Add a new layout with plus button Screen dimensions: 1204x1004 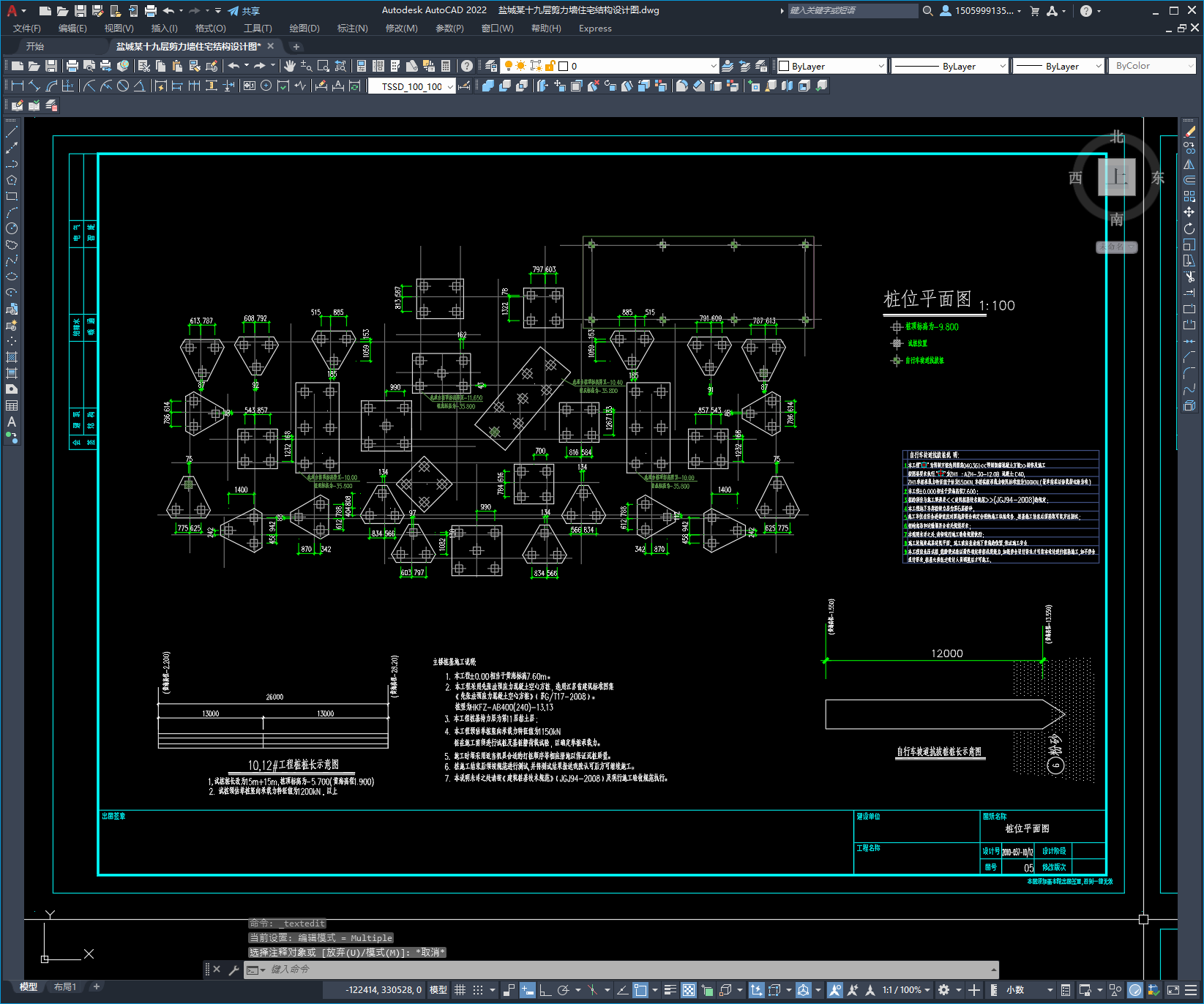(96, 987)
